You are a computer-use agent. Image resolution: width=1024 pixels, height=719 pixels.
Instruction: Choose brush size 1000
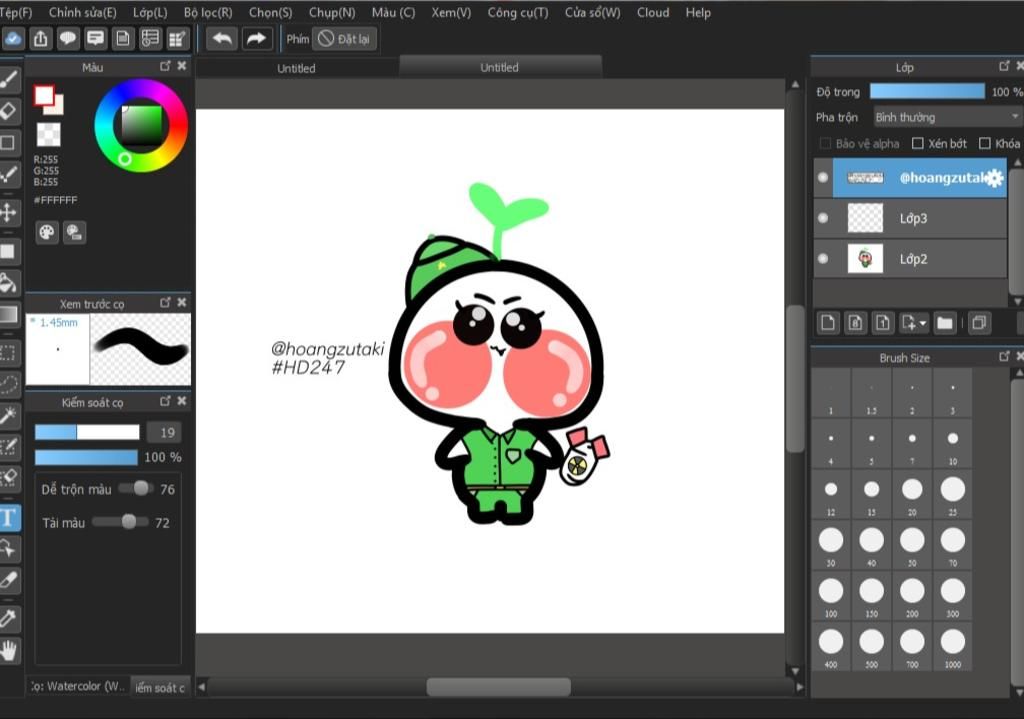(953, 647)
